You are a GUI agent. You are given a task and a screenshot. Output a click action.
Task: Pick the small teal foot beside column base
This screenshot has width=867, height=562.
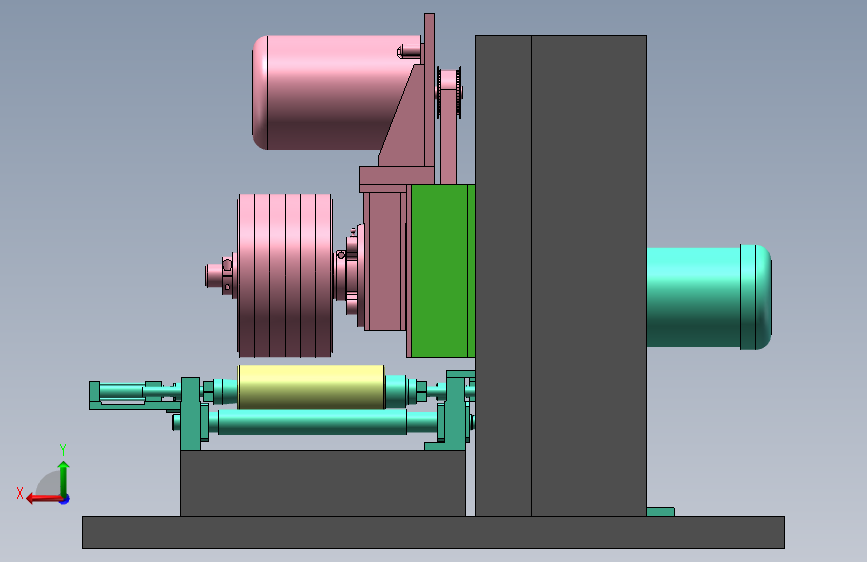point(660,512)
